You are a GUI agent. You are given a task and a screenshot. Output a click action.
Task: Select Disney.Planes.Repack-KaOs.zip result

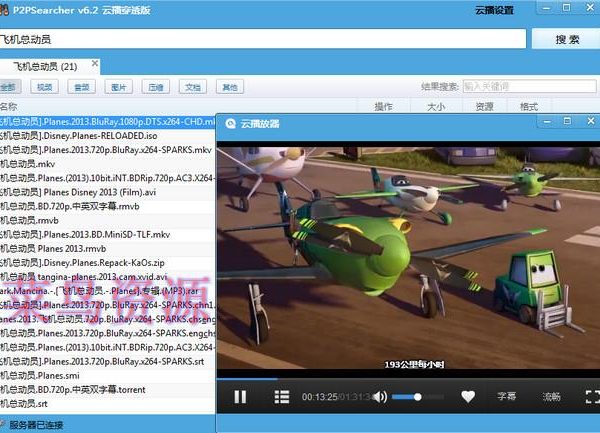click(x=108, y=263)
